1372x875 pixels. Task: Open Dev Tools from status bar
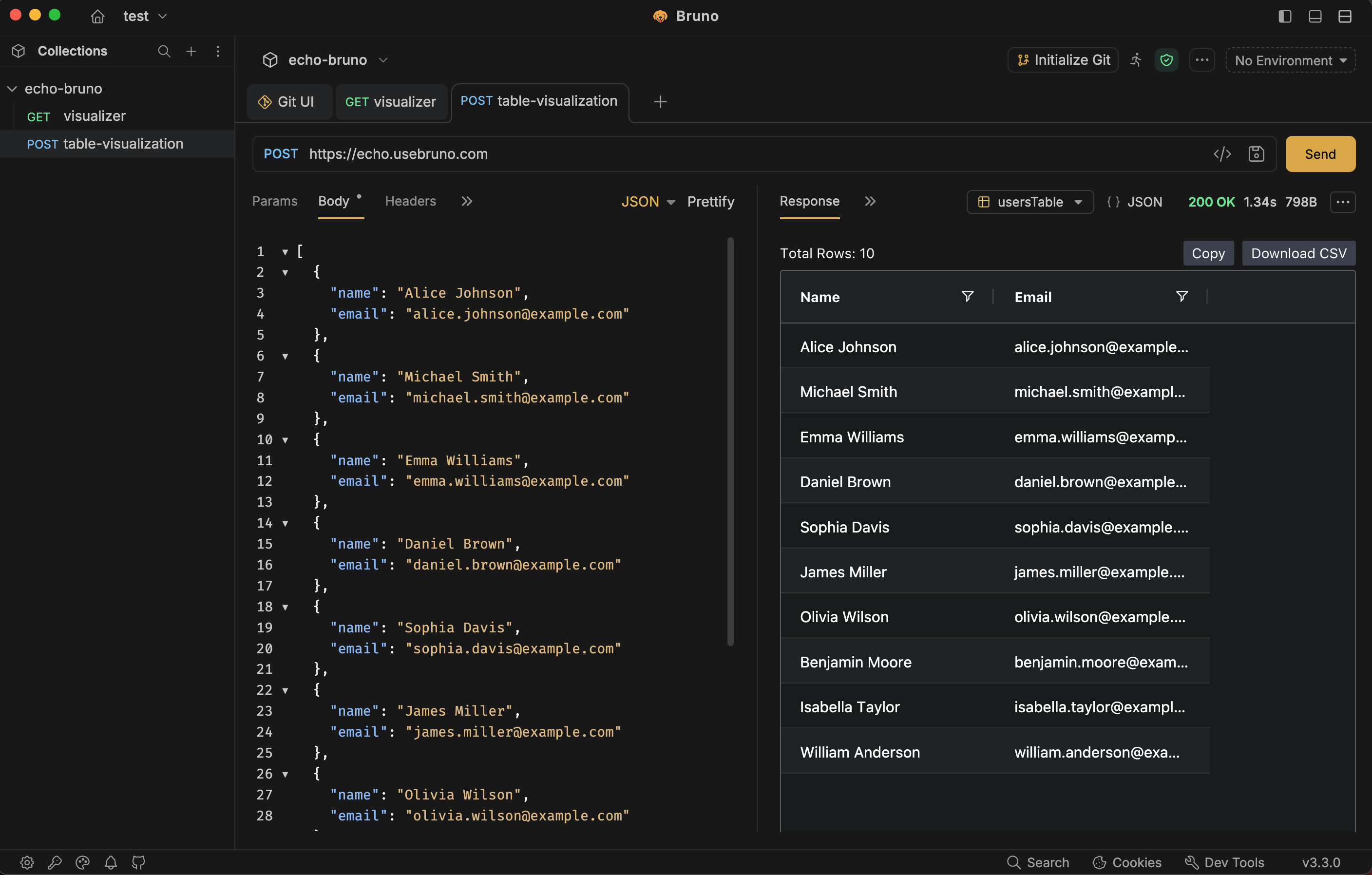pos(1224,862)
